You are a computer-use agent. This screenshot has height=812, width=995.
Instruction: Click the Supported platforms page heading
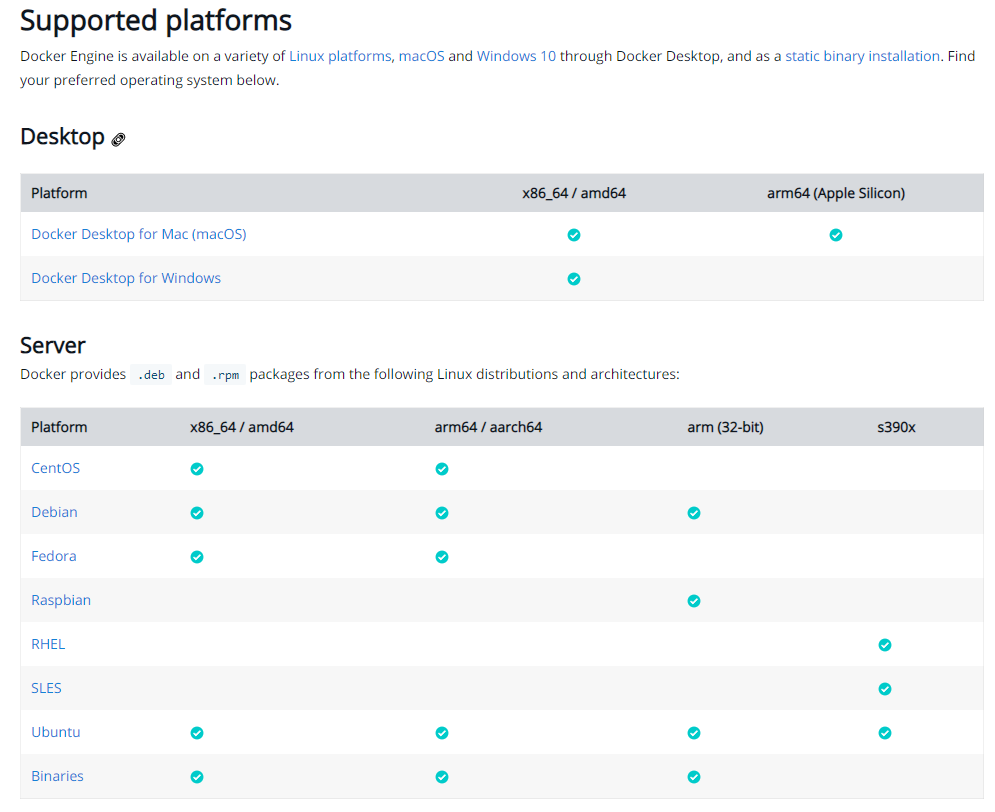coord(156,21)
